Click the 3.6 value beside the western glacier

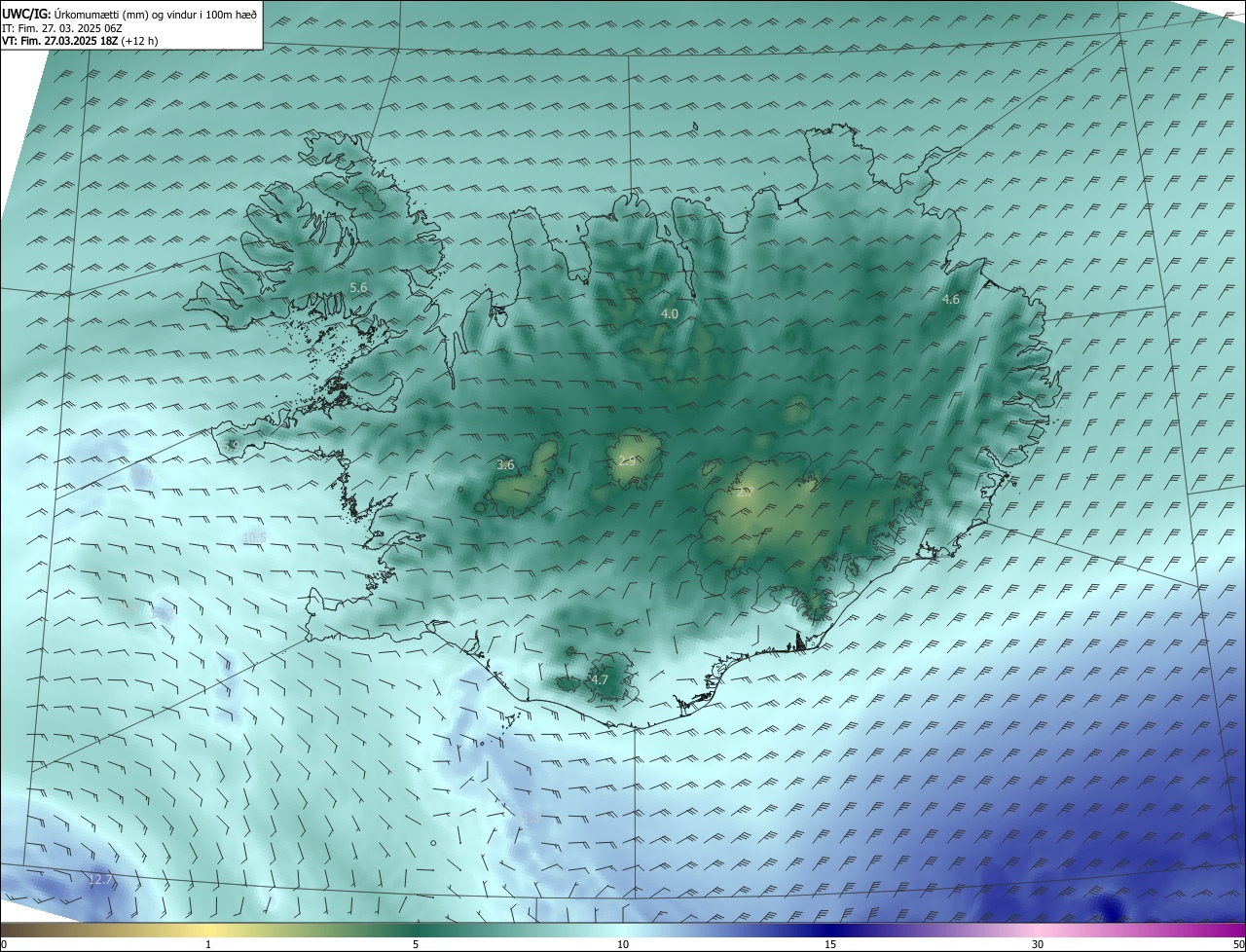pyautogui.click(x=505, y=465)
